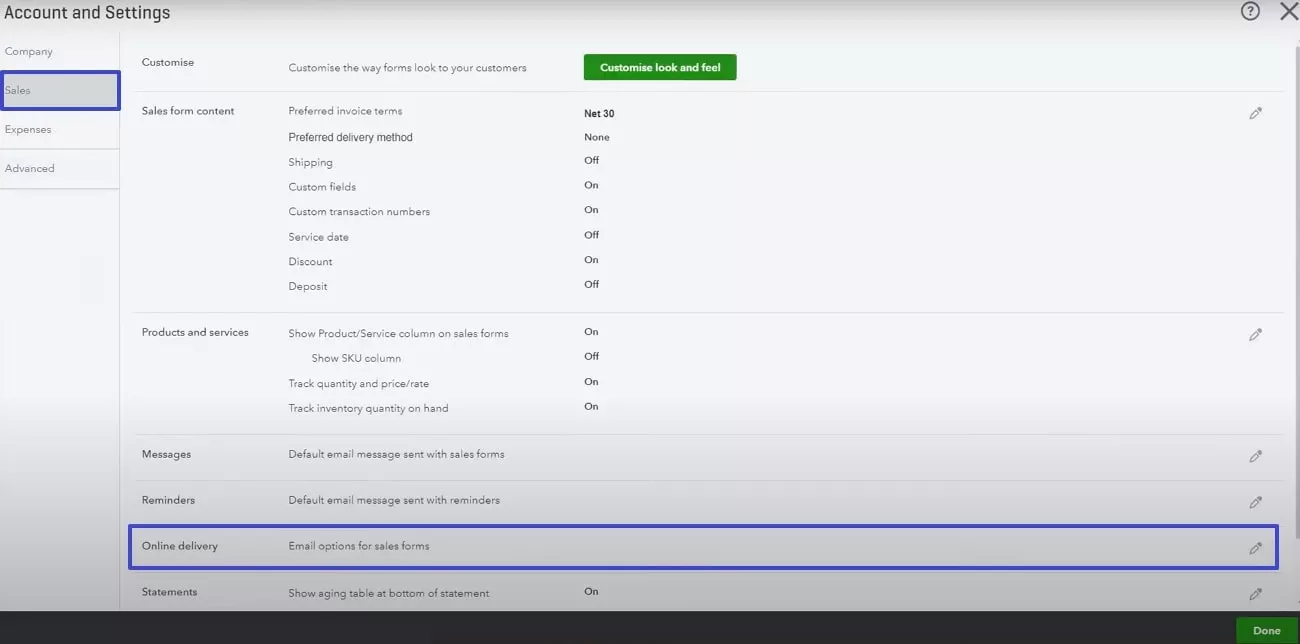Switch to the Expenses tab
1300x644 pixels.
(28, 128)
